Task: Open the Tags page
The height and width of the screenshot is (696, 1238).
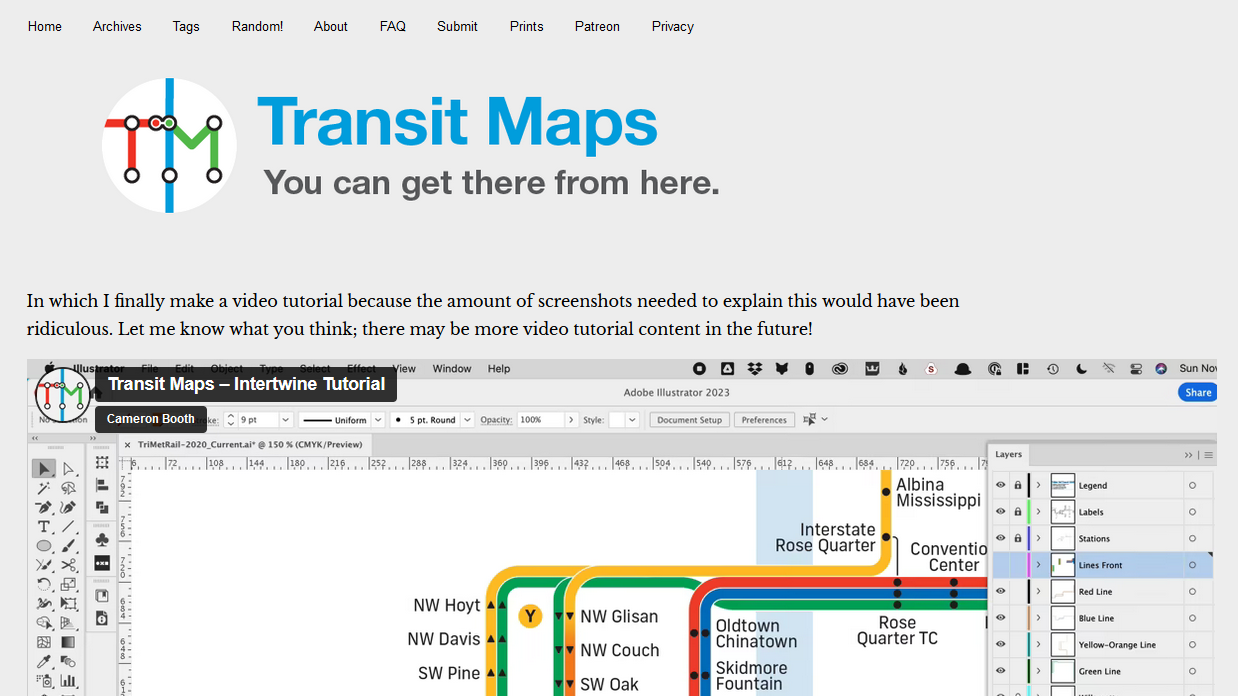Action: 186,27
